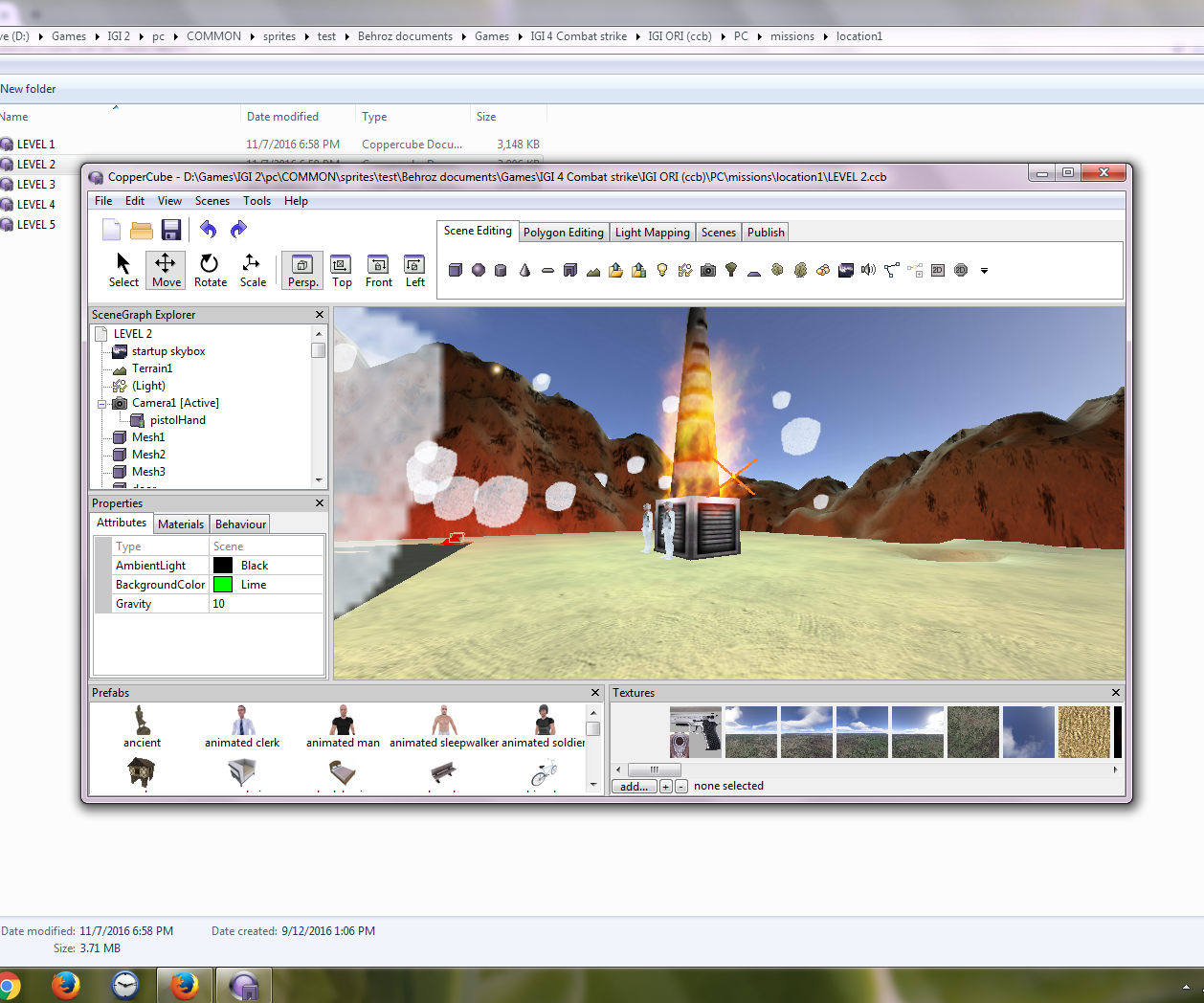
Task: Switch to the Scale tool
Action: (252, 270)
